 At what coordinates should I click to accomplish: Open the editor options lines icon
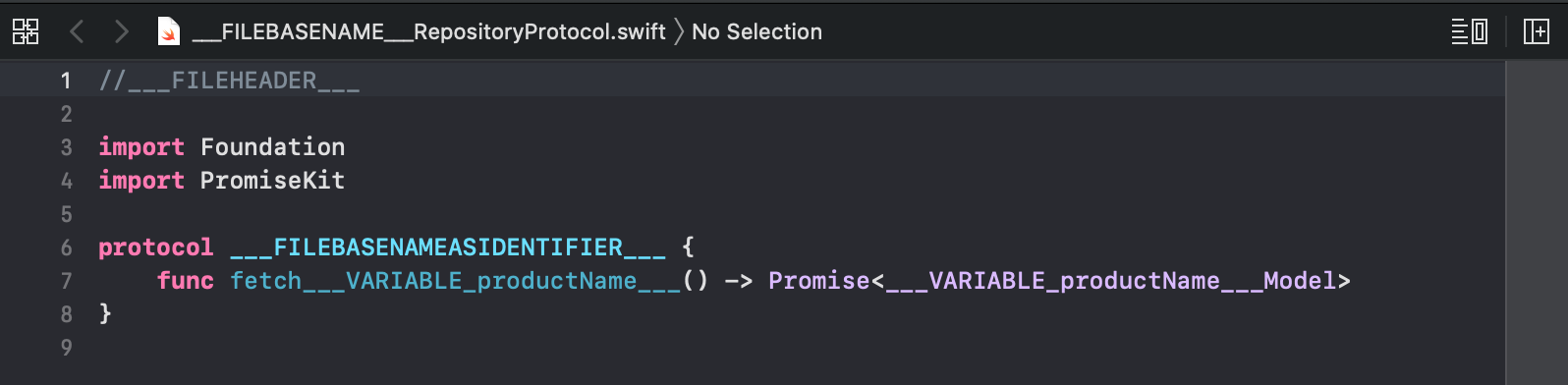pos(1470,31)
